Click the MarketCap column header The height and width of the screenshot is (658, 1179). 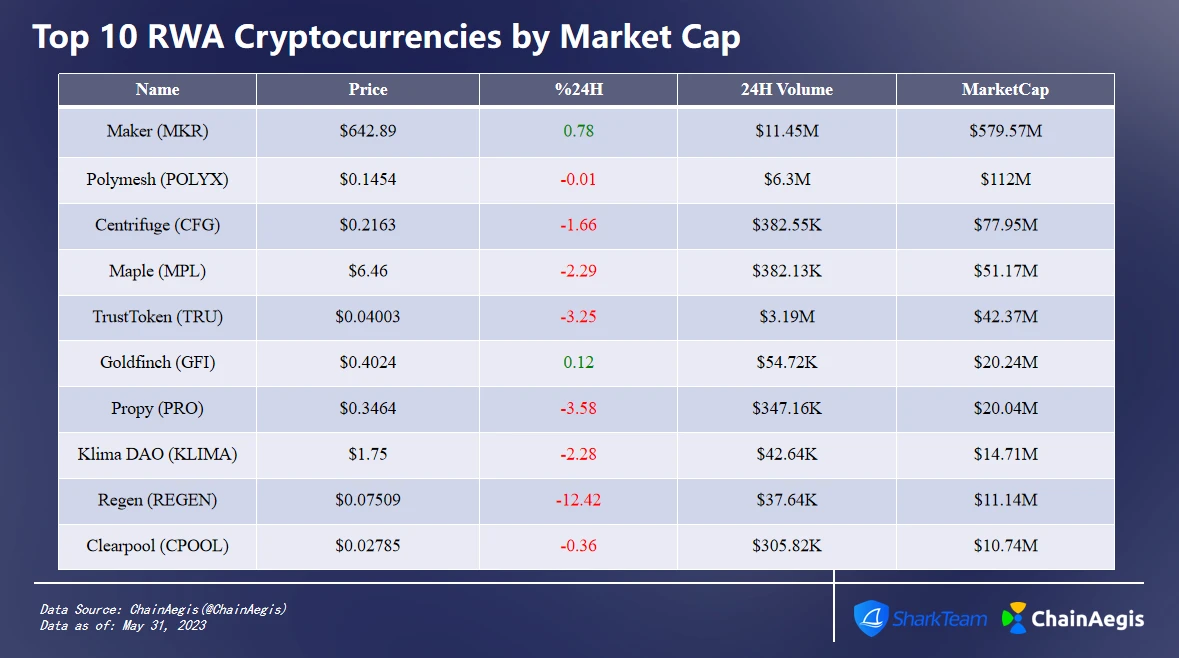click(1005, 89)
